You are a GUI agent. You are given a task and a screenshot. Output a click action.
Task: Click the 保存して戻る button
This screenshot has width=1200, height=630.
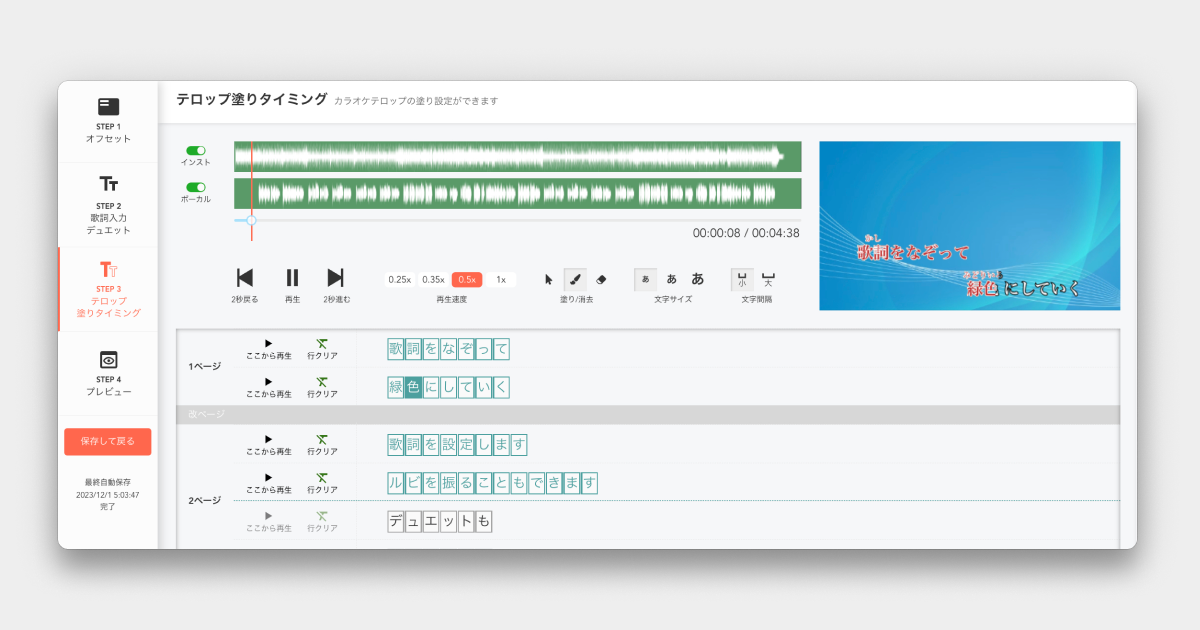(x=108, y=442)
